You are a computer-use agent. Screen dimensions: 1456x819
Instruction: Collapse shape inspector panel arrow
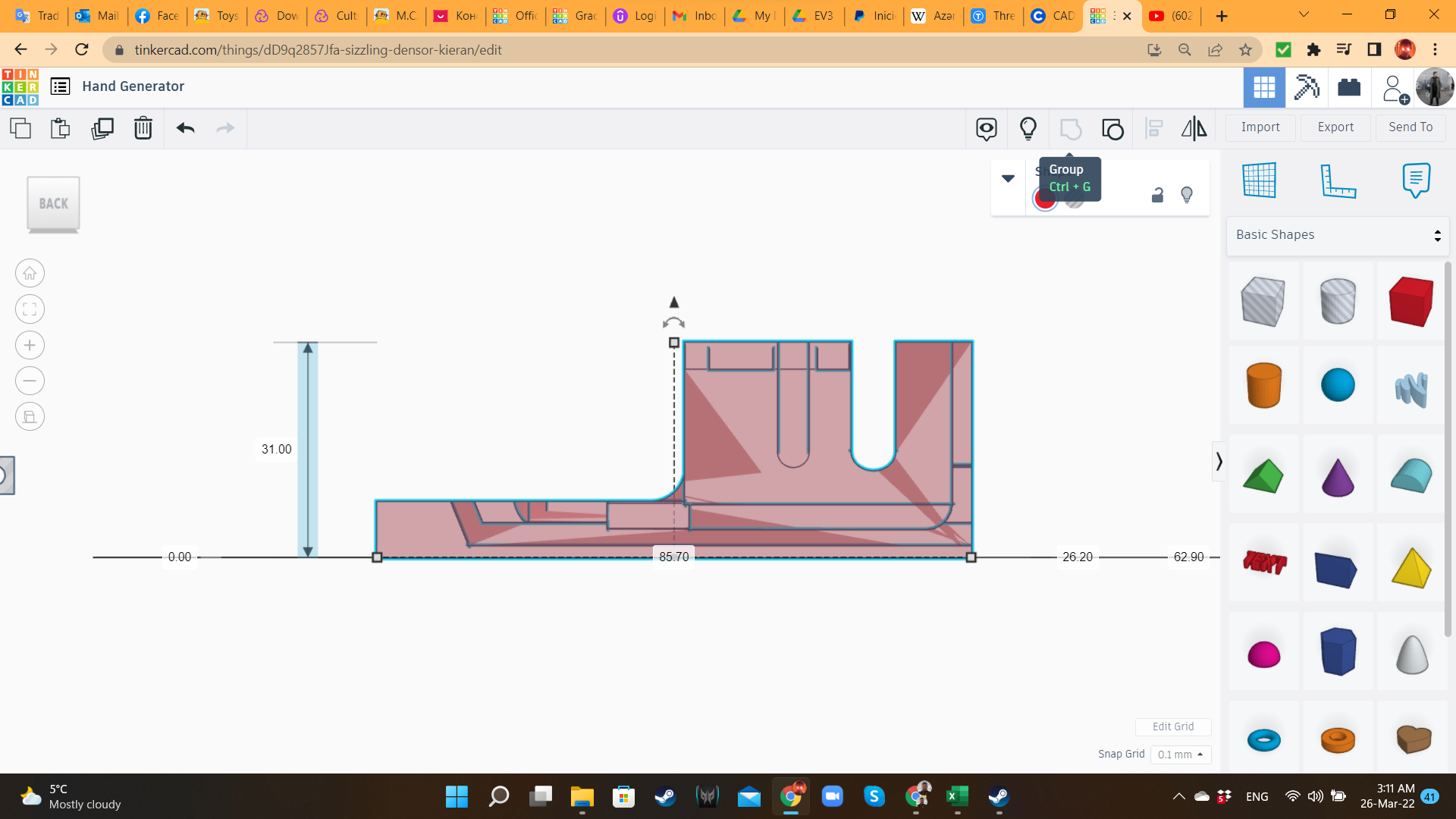click(x=1008, y=178)
